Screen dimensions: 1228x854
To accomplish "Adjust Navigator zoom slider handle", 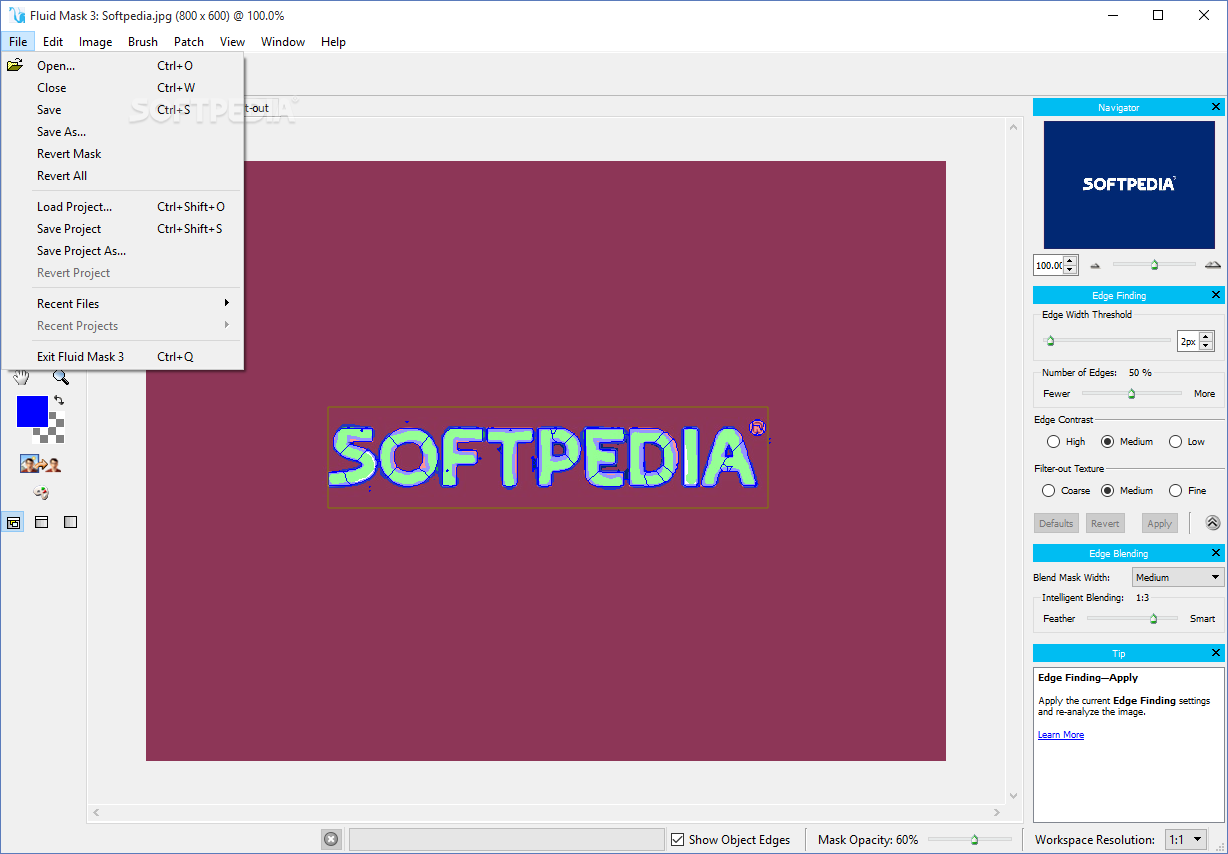I will (x=1154, y=265).
